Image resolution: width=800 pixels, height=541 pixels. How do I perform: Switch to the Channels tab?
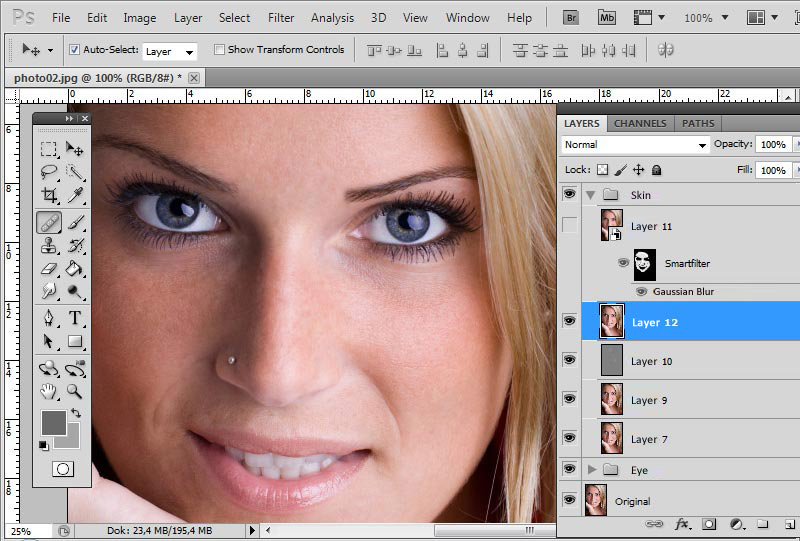pos(640,124)
